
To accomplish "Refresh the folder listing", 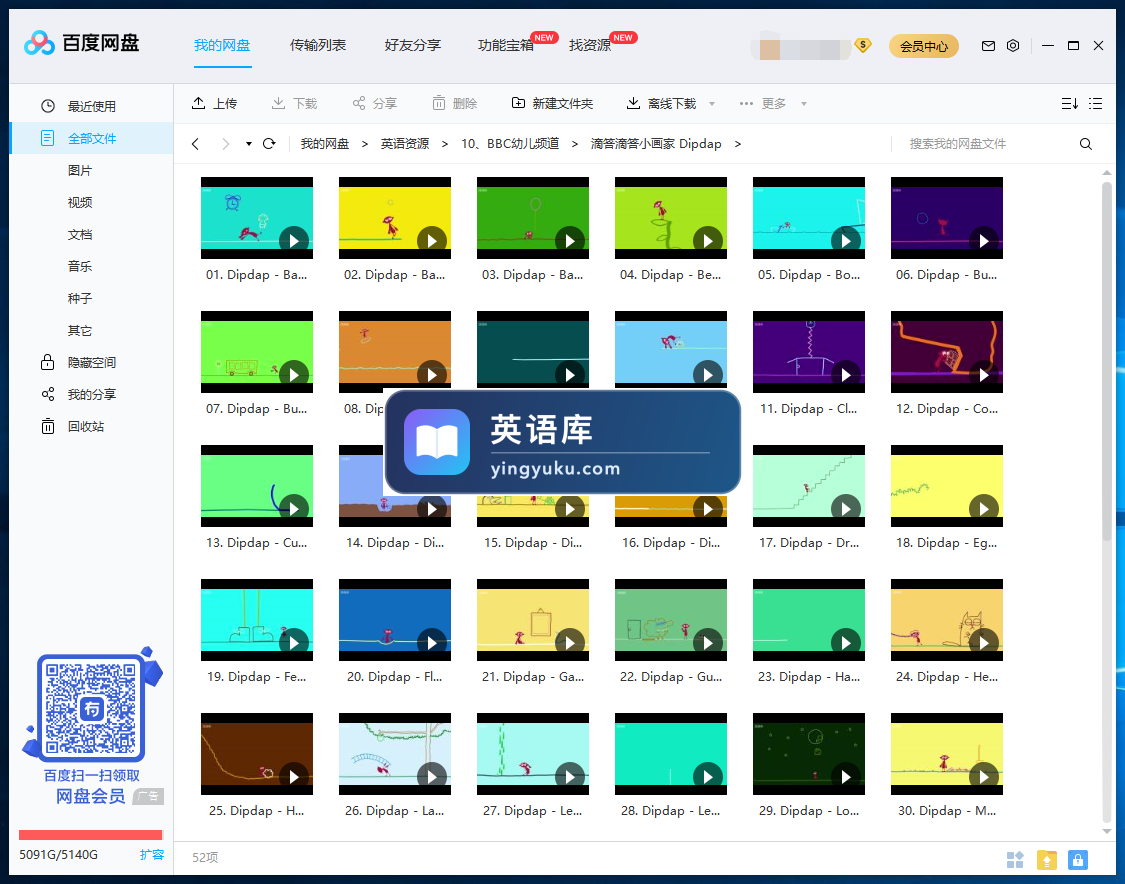I will point(269,144).
